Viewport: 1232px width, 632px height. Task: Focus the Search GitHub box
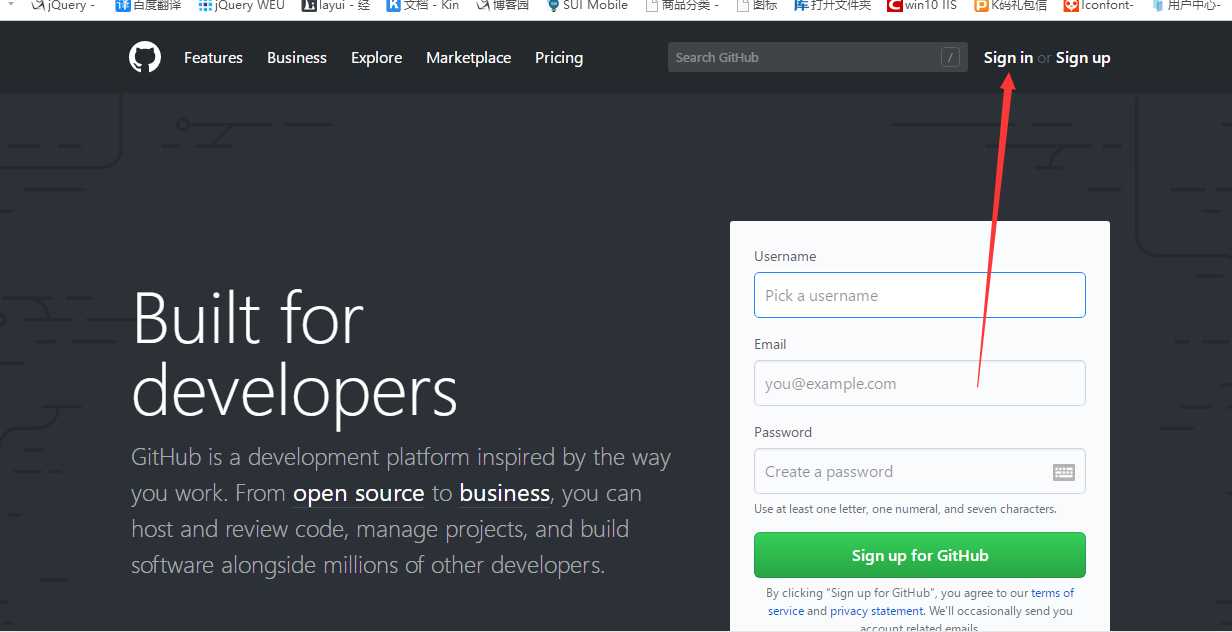point(818,57)
